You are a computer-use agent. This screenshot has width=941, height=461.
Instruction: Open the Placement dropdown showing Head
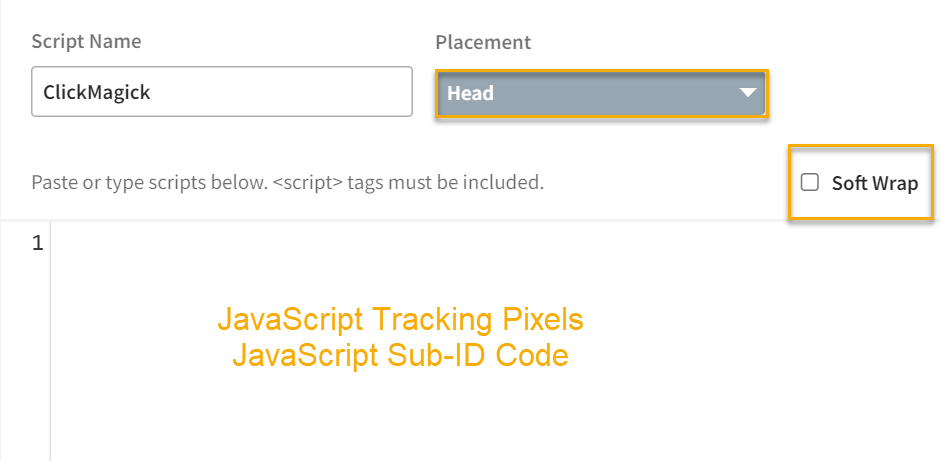[x=600, y=93]
